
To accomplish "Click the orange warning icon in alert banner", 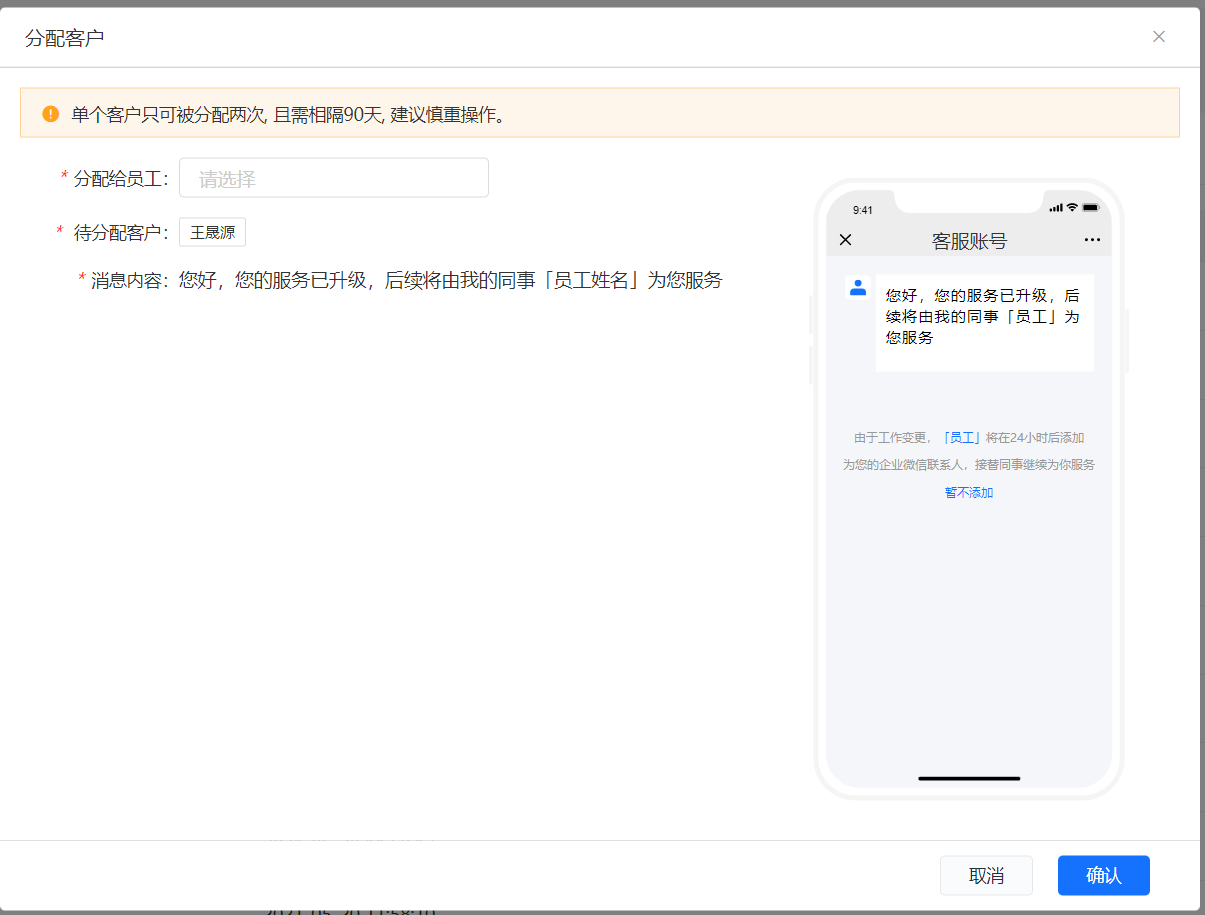I will pyautogui.click(x=51, y=114).
